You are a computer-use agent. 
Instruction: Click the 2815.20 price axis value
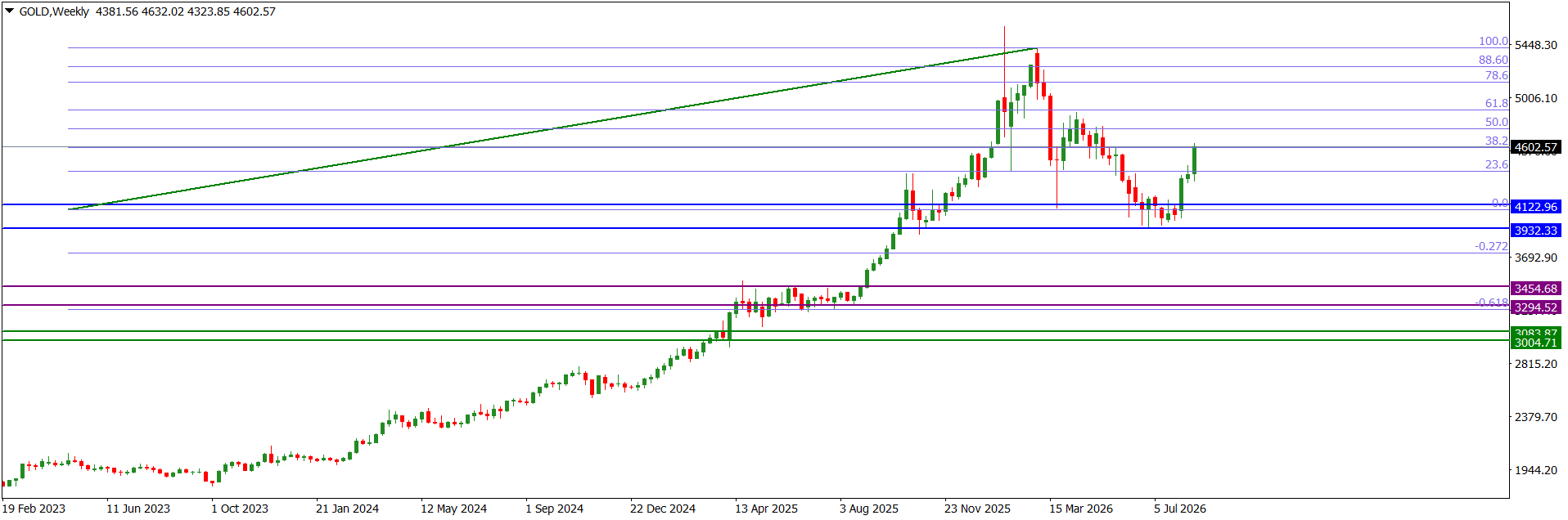coord(1535,364)
